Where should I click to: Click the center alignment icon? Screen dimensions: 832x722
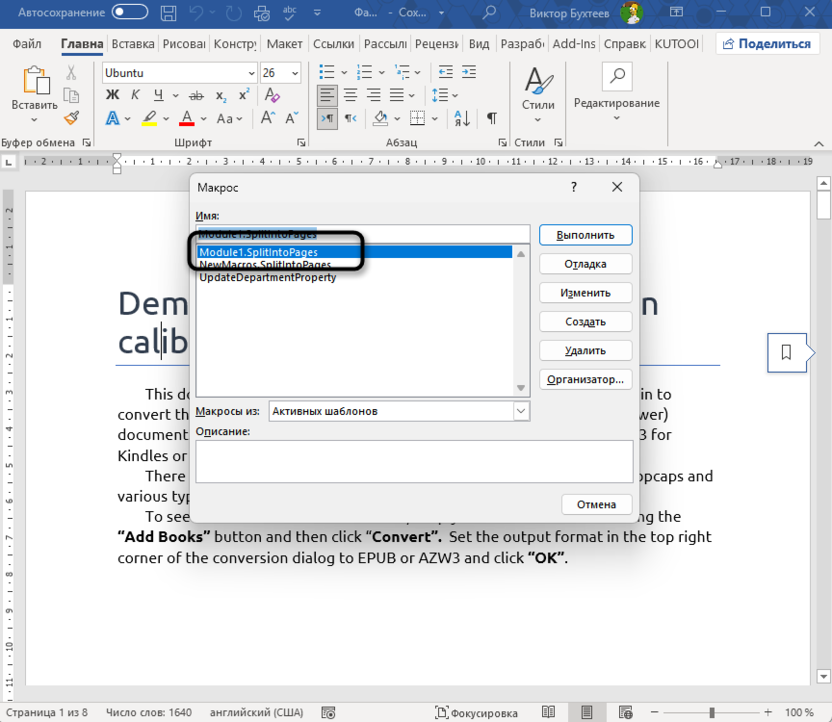point(350,96)
